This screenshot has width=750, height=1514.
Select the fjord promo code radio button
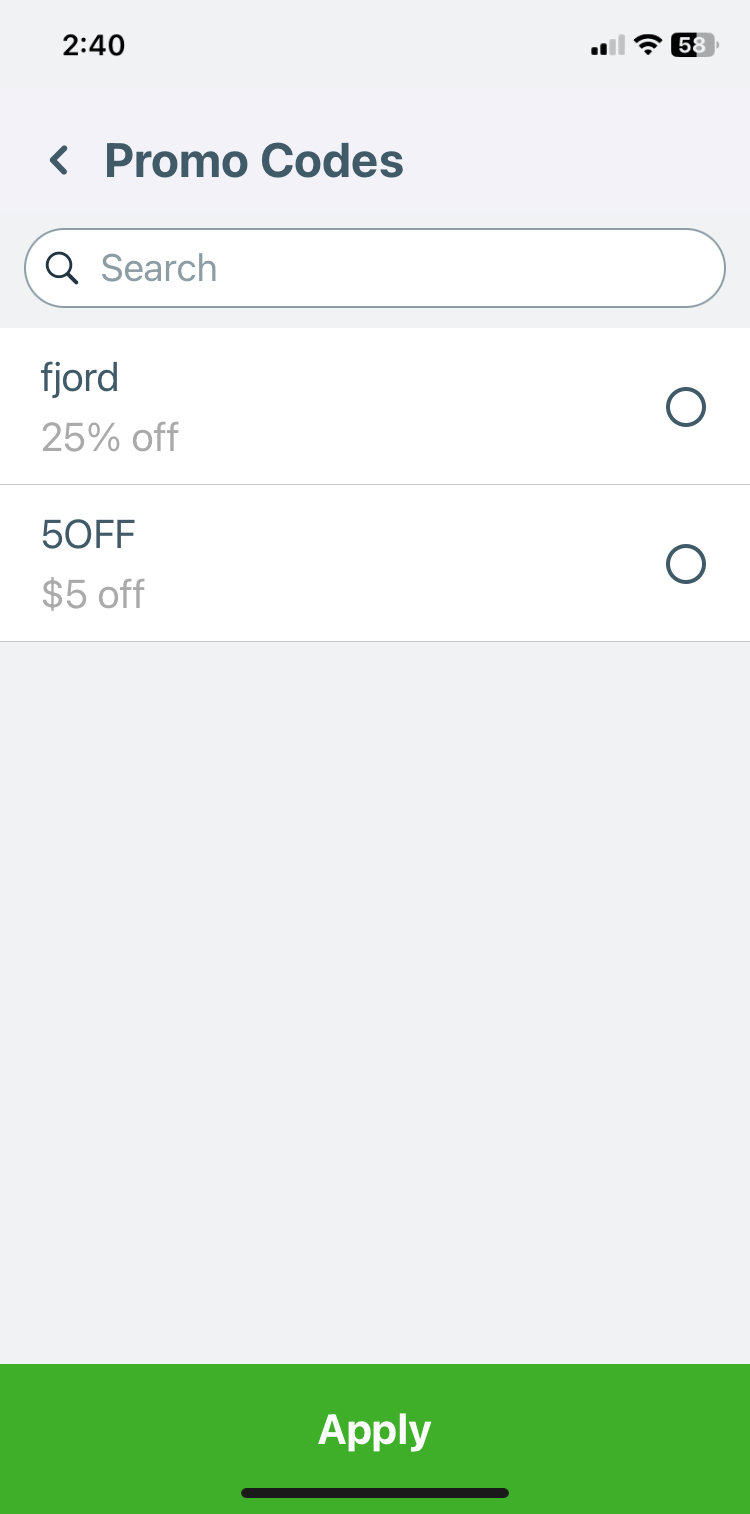pos(686,407)
